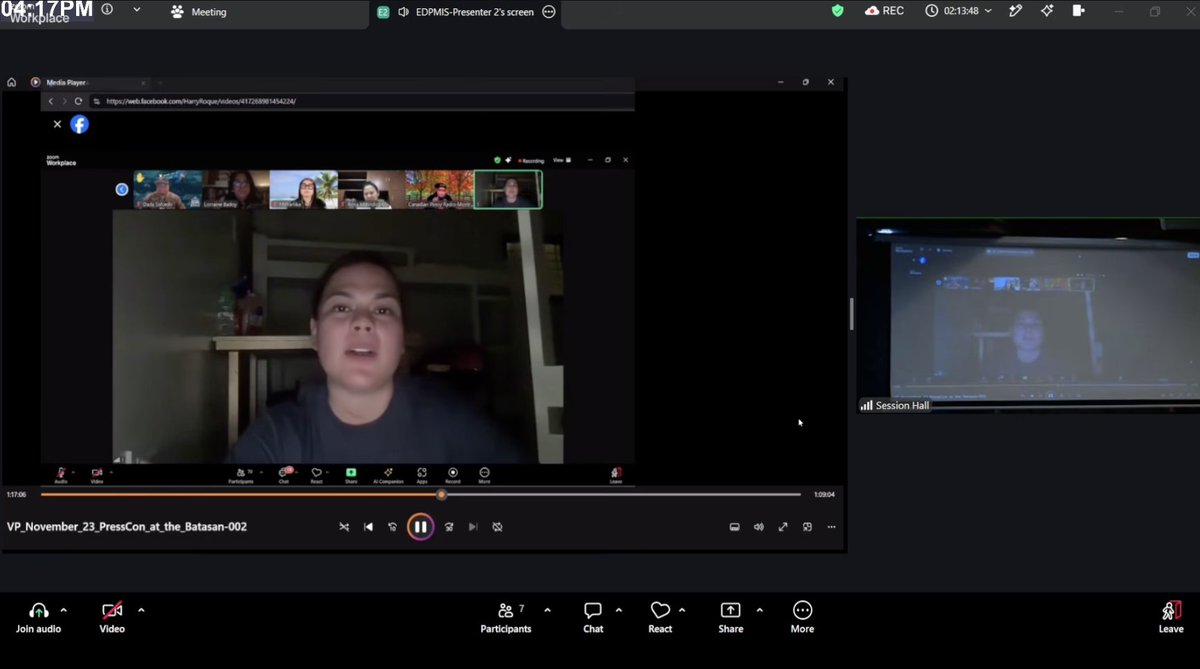Click the Session Hall video tile
1200x669 pixels.
click(x=1028, y=315)
